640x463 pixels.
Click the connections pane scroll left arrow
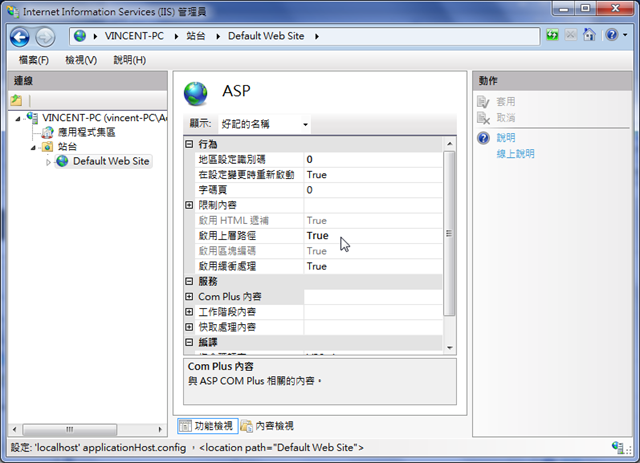click(15, 430)
